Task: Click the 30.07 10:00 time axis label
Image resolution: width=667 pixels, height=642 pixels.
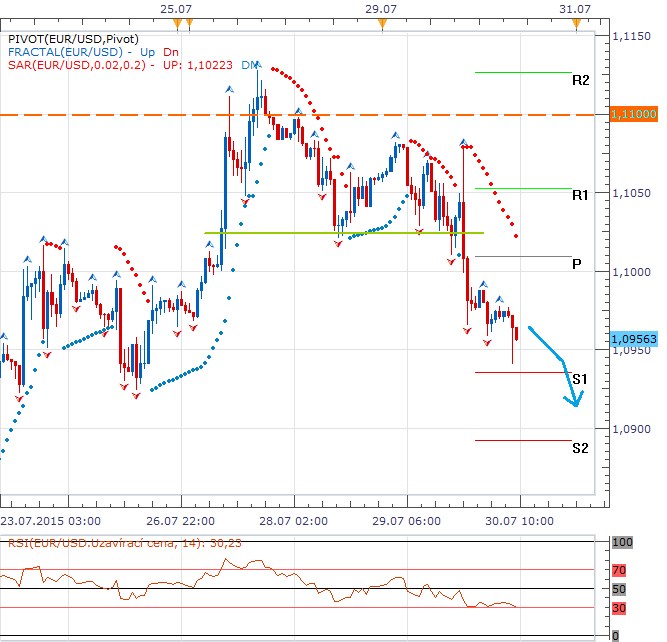Action: point(519,521)
